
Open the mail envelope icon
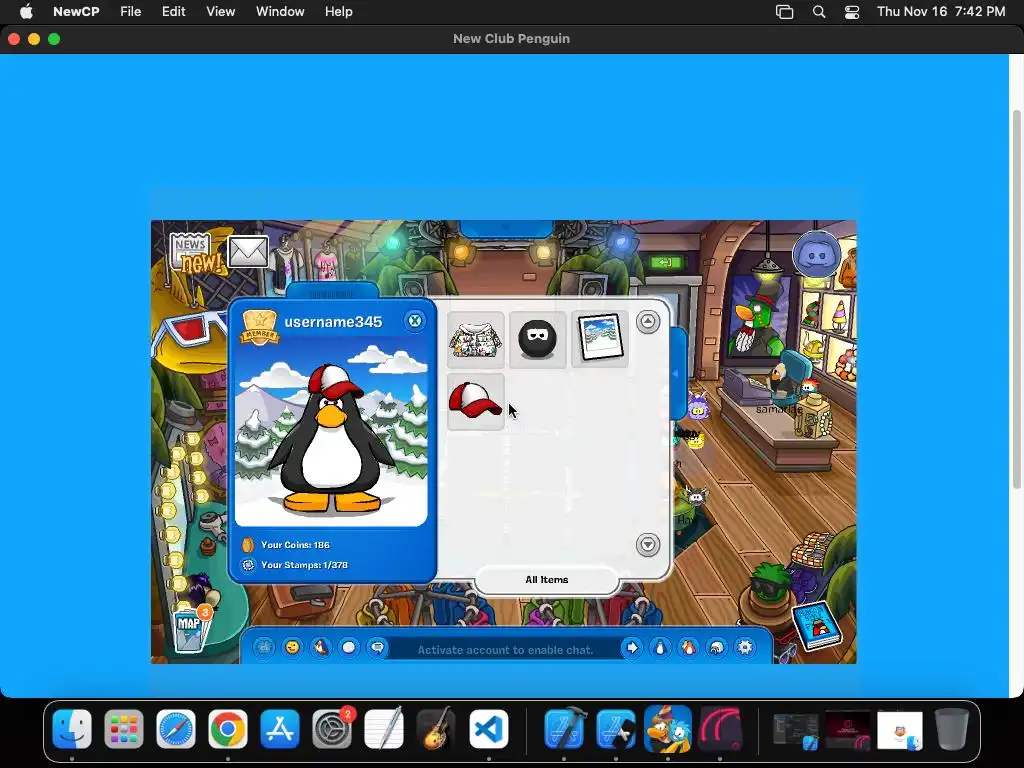tap(248, 251)
